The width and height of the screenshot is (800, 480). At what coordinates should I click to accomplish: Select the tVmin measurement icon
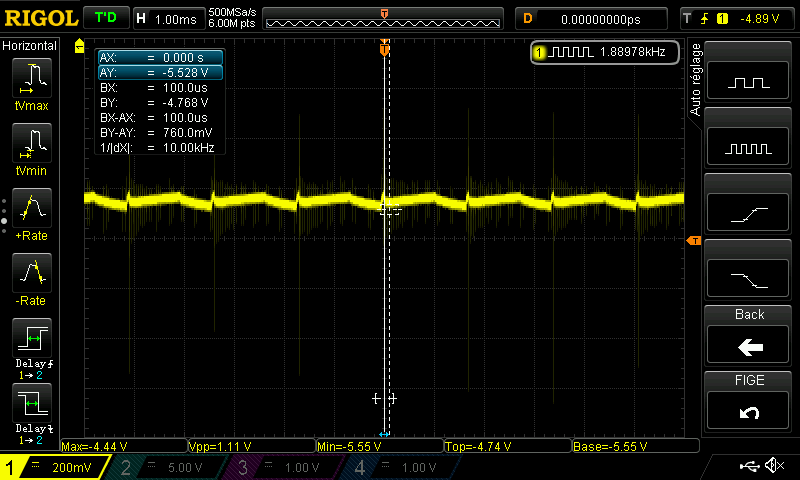point(31,146)
